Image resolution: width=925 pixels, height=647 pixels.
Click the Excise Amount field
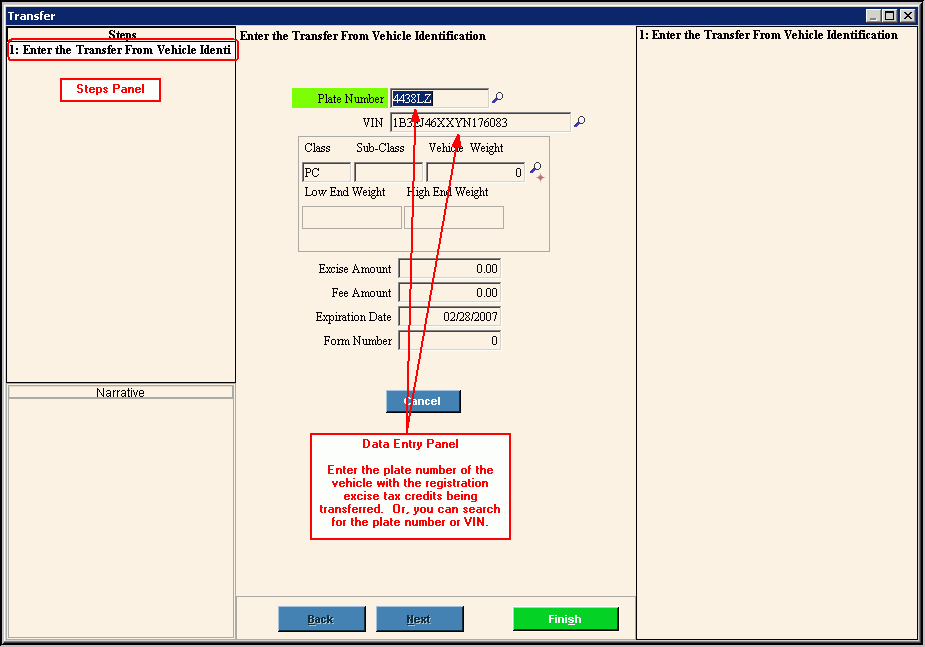pos(449,269)
